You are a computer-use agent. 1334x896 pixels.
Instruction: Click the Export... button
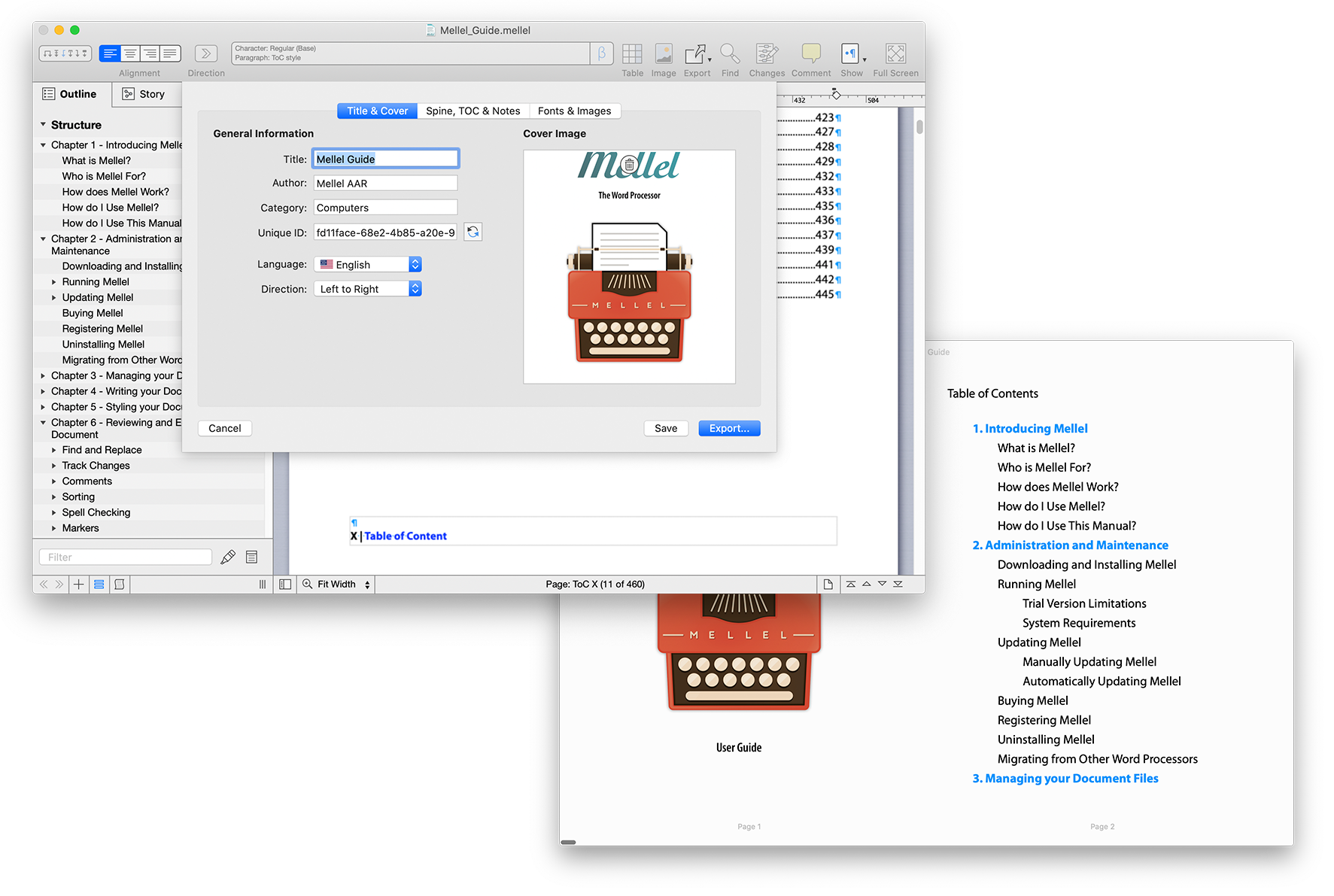729,428
